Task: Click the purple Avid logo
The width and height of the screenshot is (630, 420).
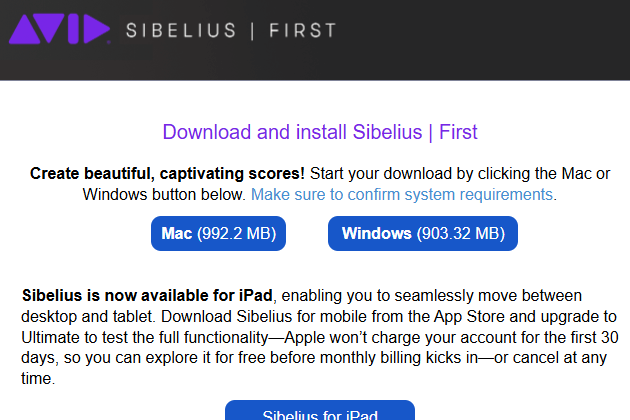Action: point(58,30)
